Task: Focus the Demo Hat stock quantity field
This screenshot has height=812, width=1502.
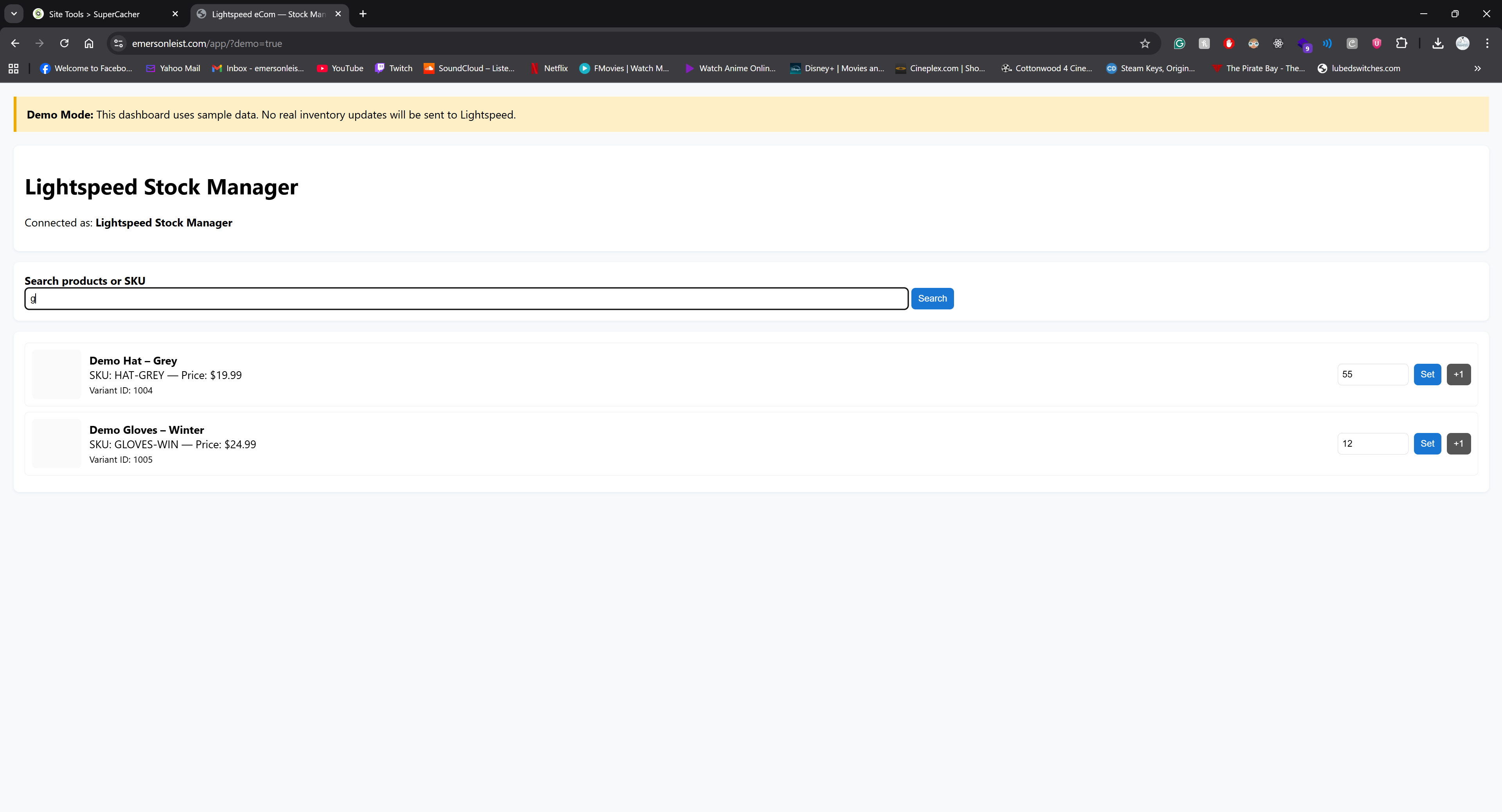Action: click(1372, 374)
